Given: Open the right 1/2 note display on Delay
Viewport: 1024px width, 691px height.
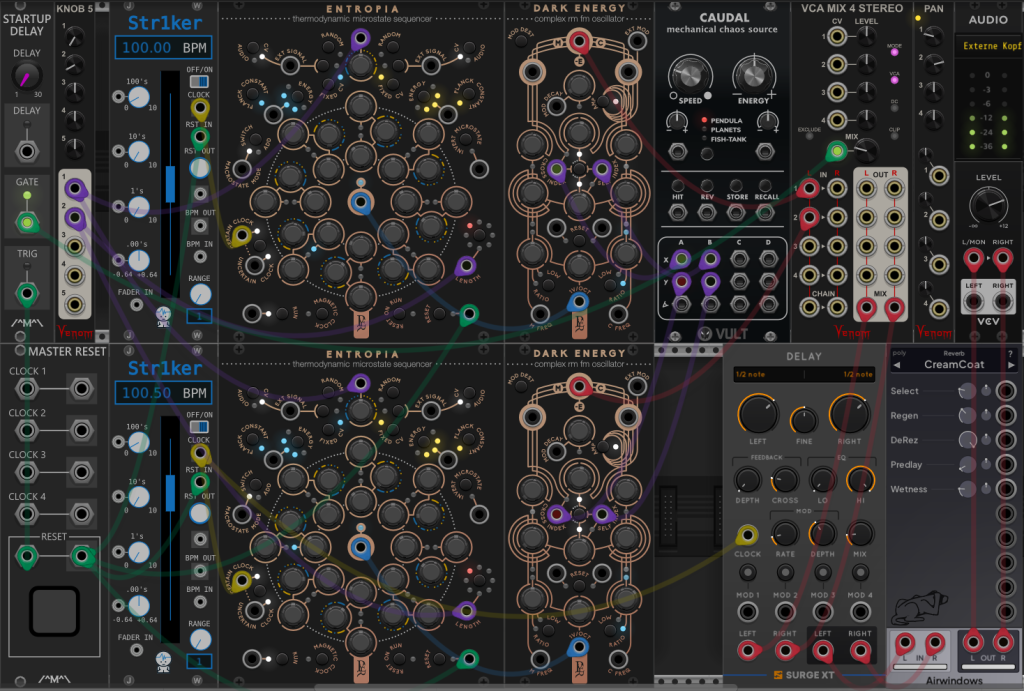Looking at the screenshot, I should coord(839,374).
